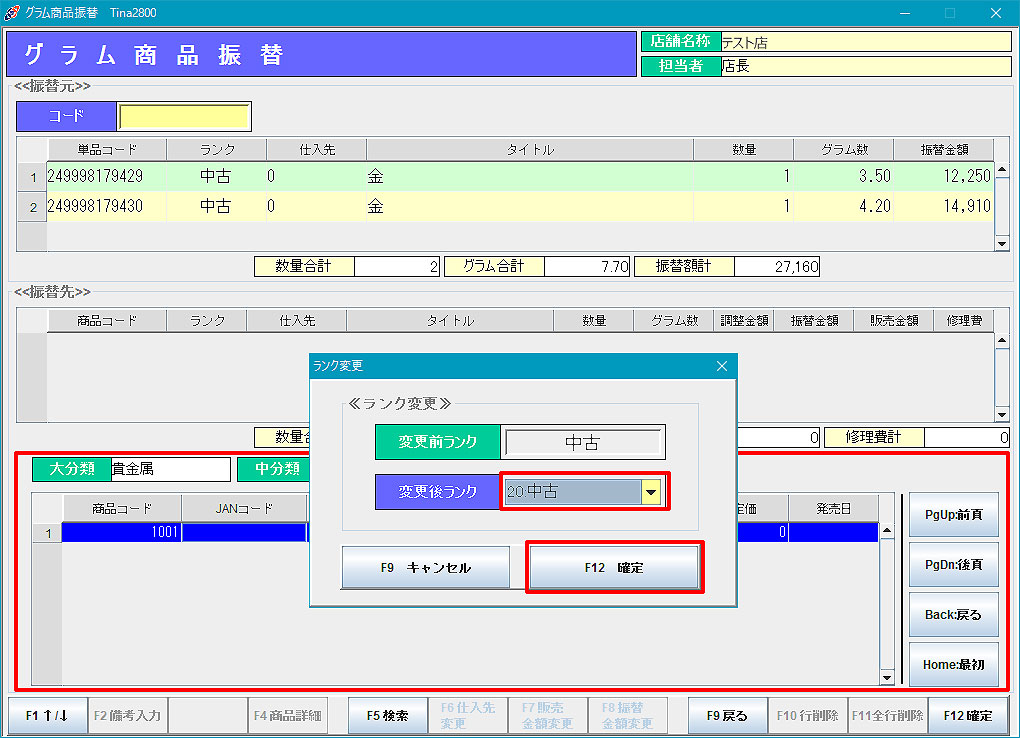1020x738 pixels.
Task: Click the F5 検索 button
Action: 387,716
